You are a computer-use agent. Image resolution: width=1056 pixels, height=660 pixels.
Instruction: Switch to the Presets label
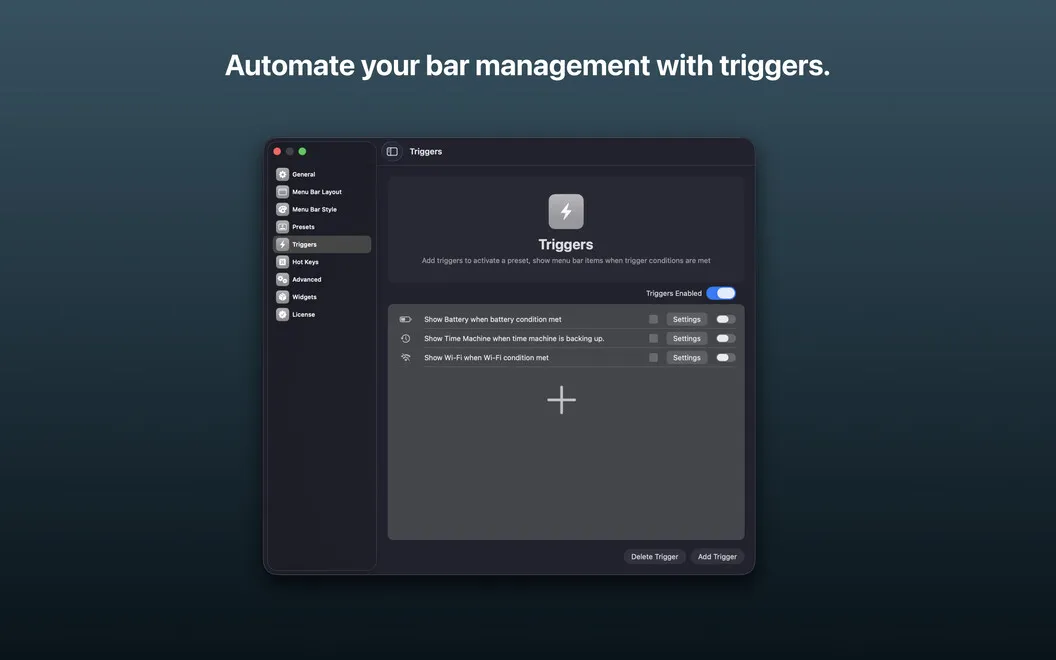click(x=303, y=227)
